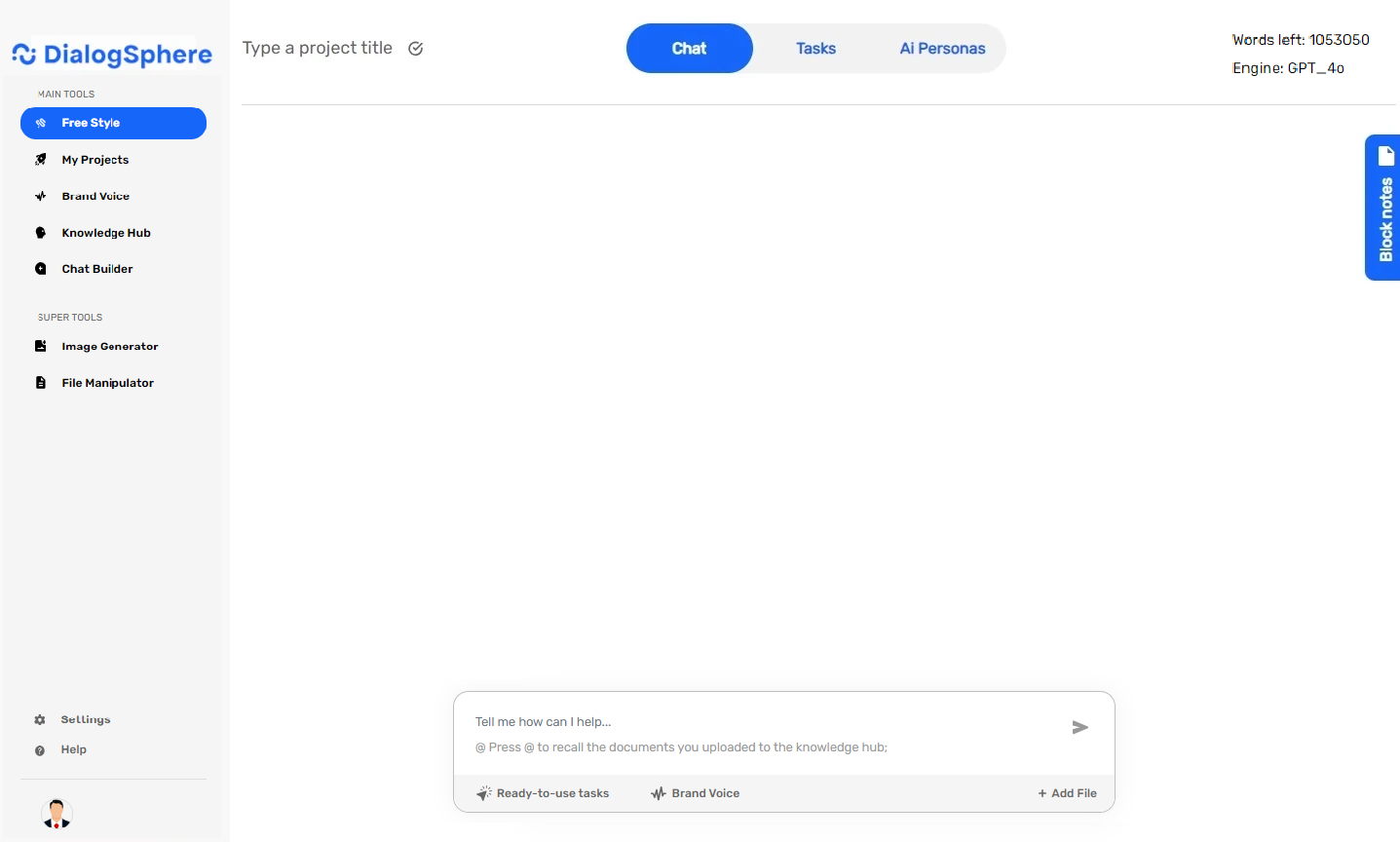Image resolution: width=1400 pixels, height=842 pixels.
Task: Open the Image Generator super tool
Action: pyautogui.click(x=110, y=346)
